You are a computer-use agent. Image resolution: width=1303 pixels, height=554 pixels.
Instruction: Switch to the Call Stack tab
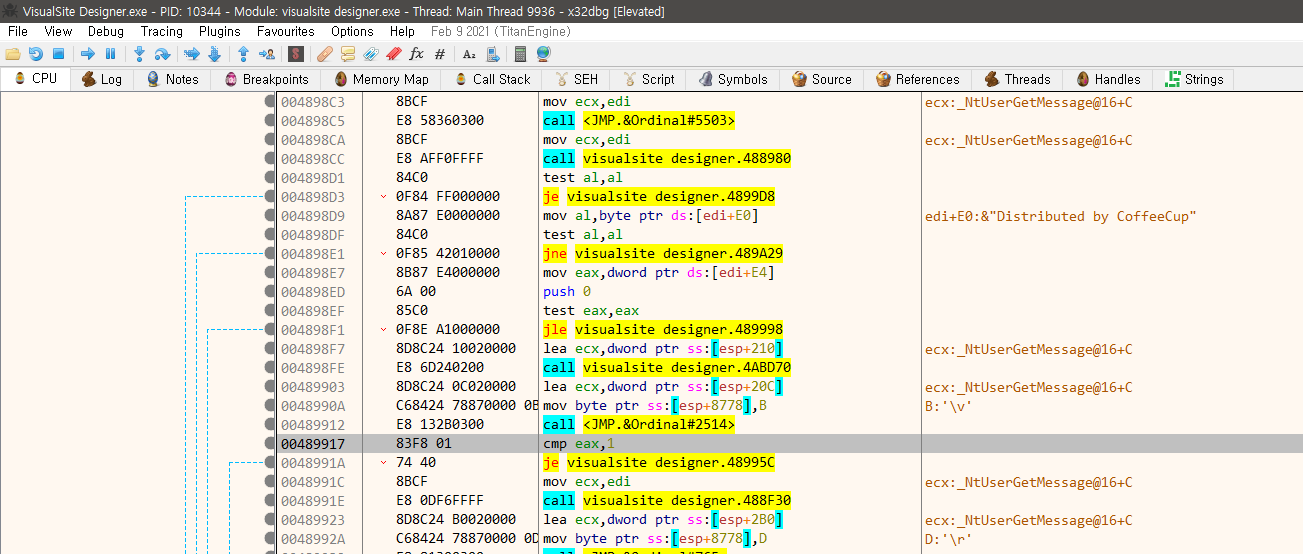pos(492,79)
